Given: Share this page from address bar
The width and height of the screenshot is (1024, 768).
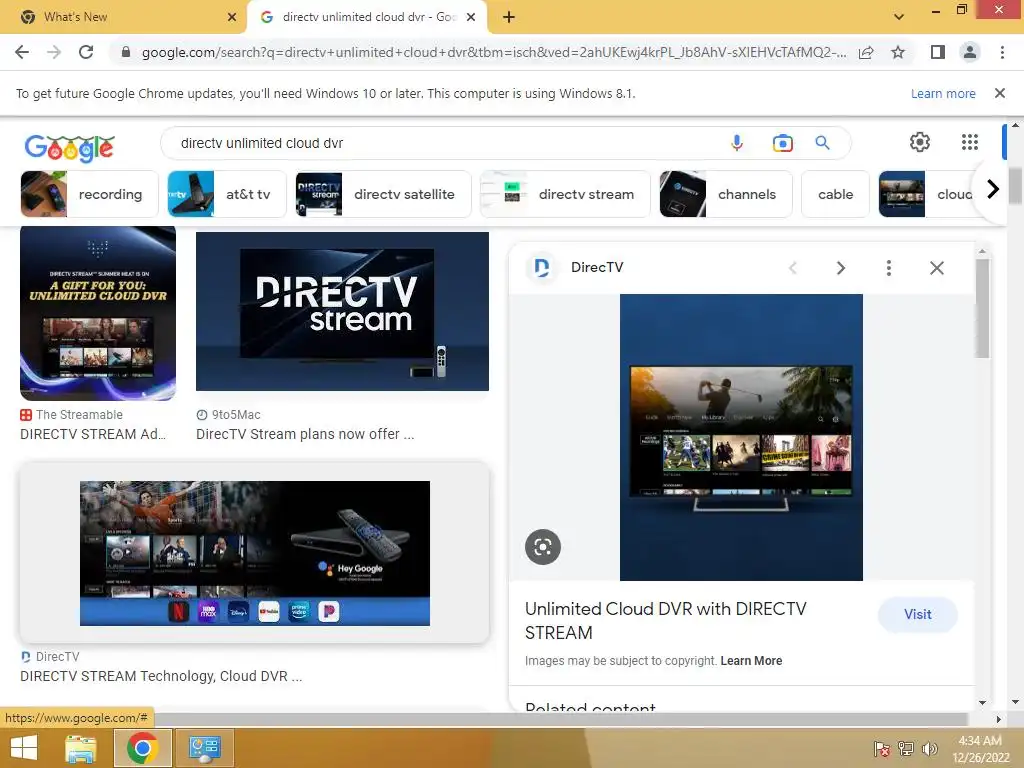Looking at the screenshot, I should (866, 52).
